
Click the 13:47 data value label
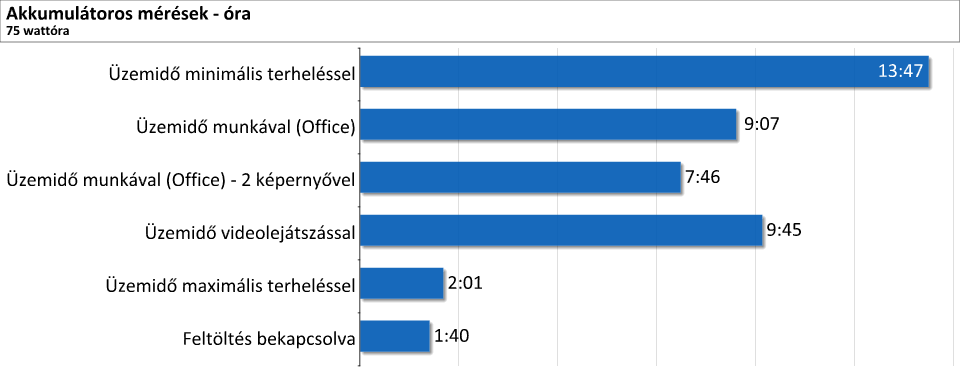point(900,72)
